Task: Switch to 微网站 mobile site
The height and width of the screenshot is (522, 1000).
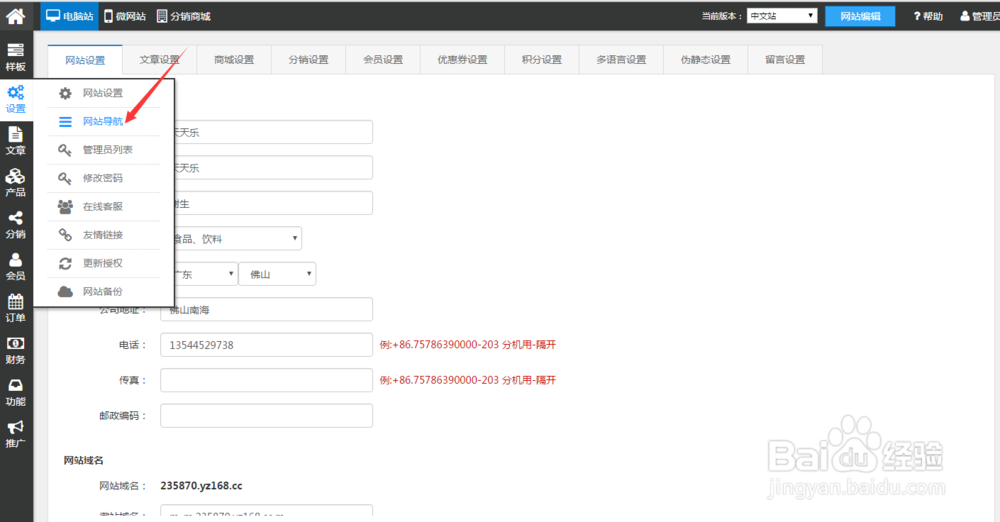Action: (125, 16)
